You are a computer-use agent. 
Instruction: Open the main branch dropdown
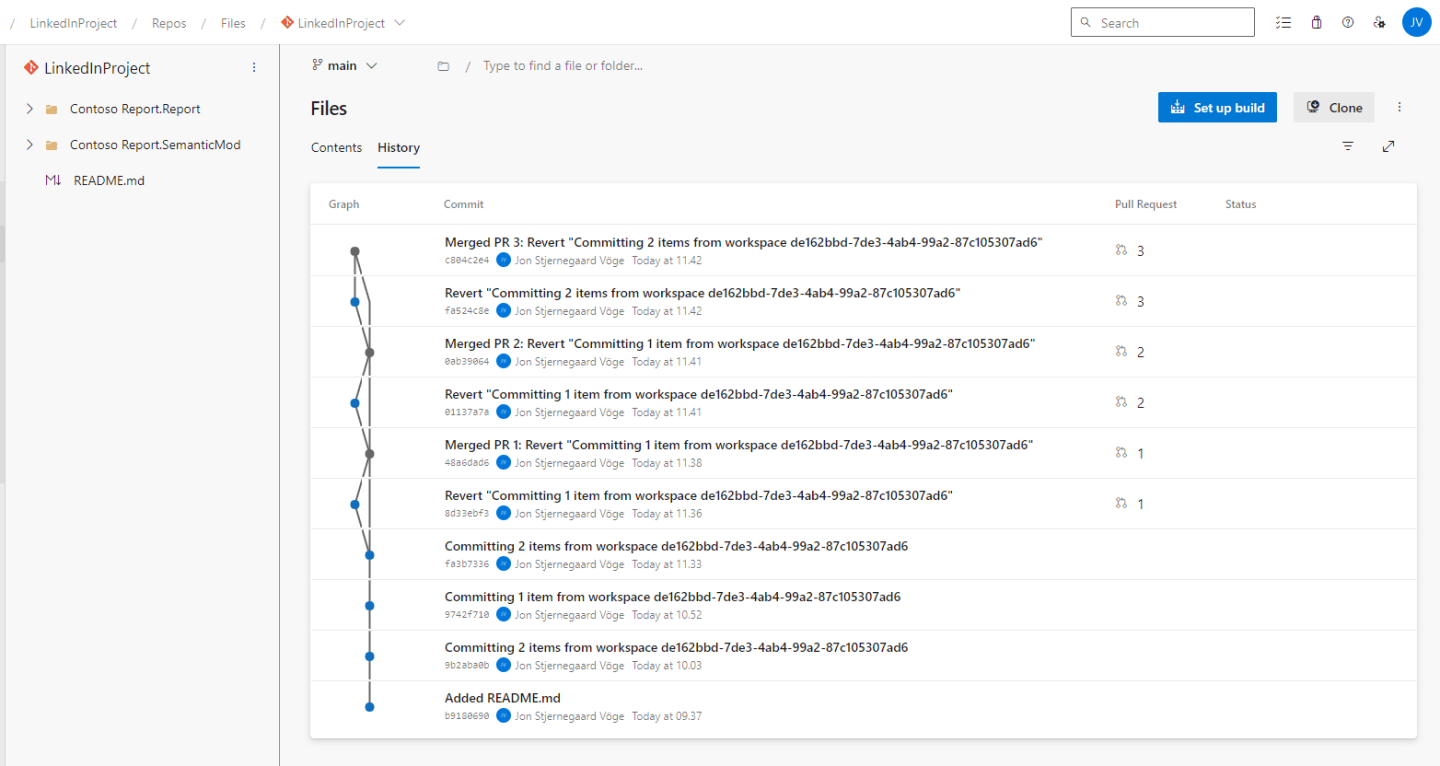tap(345, 66)
